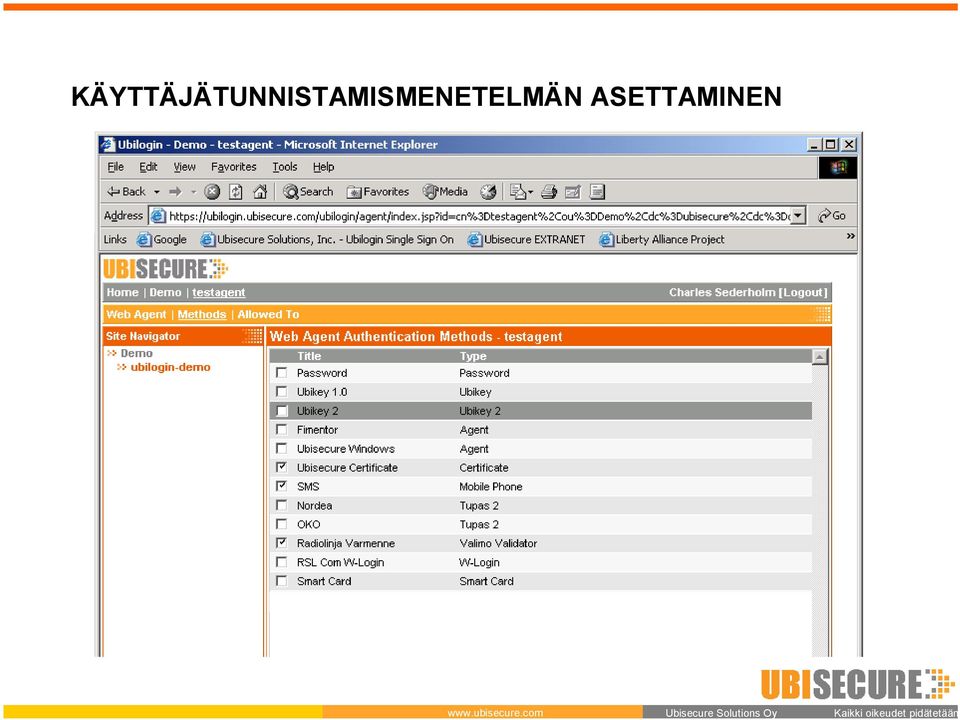Switch to the Allowed To tab

[x=268, y=314]
